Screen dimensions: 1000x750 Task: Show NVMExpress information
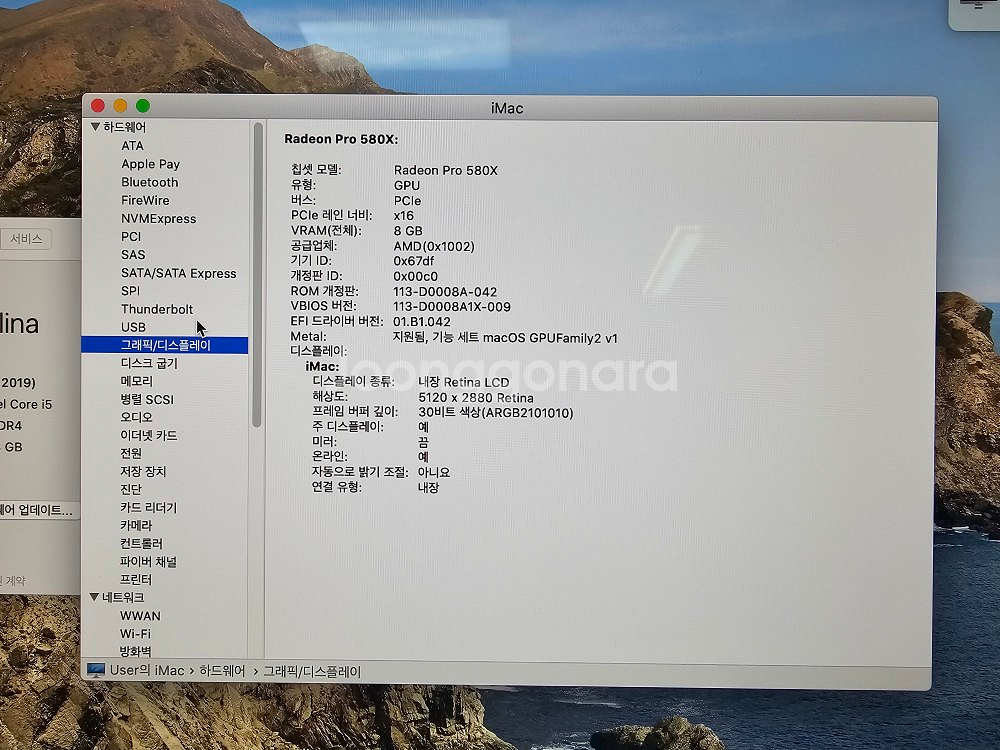click(159, 218)
